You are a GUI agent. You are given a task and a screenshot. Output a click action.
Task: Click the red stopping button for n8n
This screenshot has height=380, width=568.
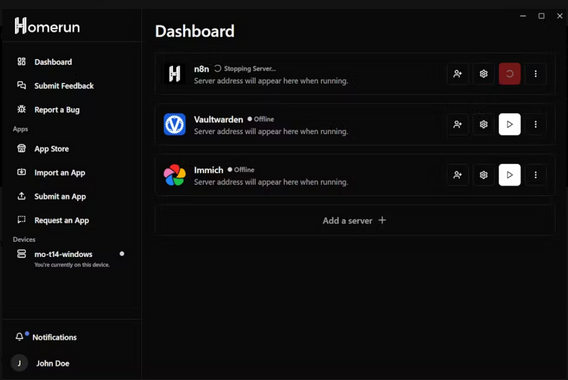click(x=509, y=74)
